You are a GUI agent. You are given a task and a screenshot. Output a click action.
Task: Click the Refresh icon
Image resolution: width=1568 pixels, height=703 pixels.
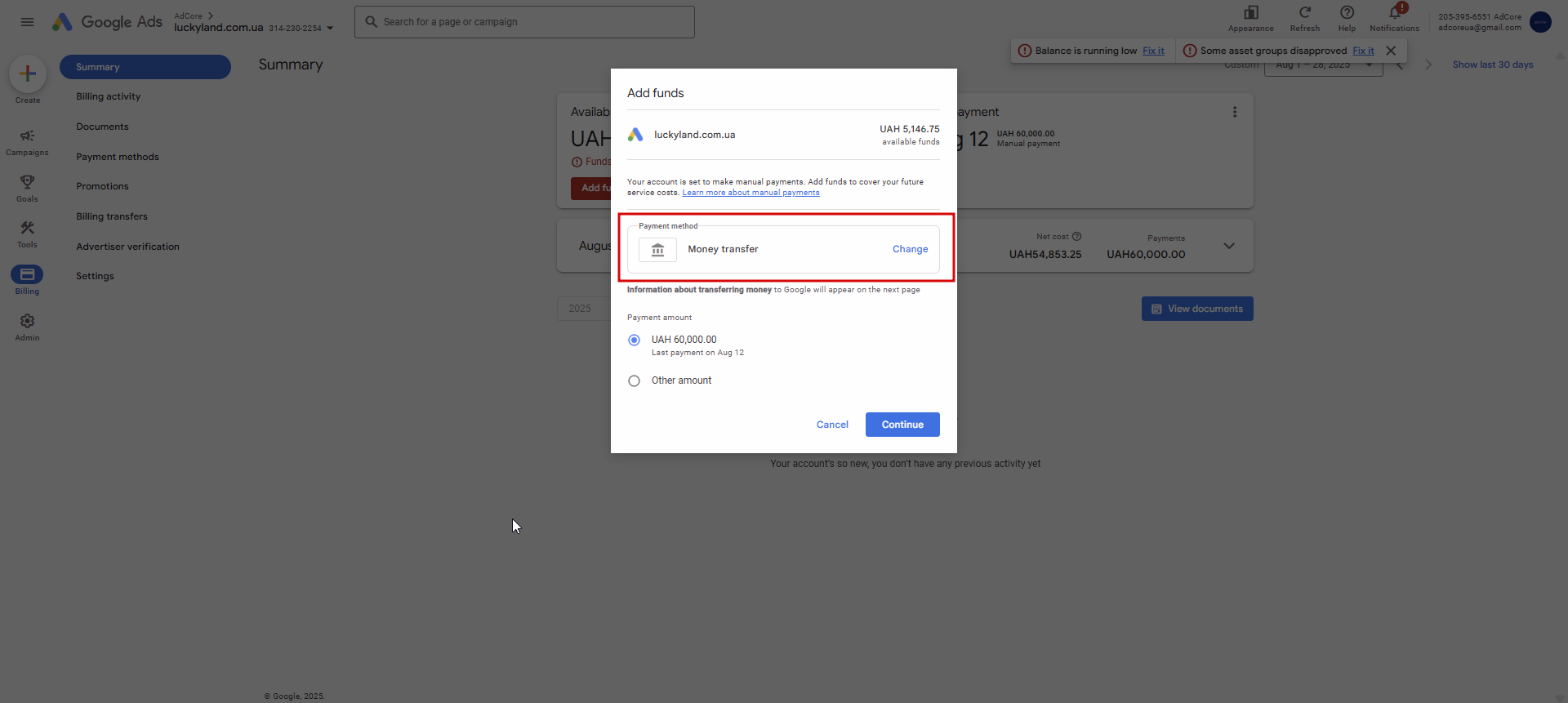coord(1304,13)
